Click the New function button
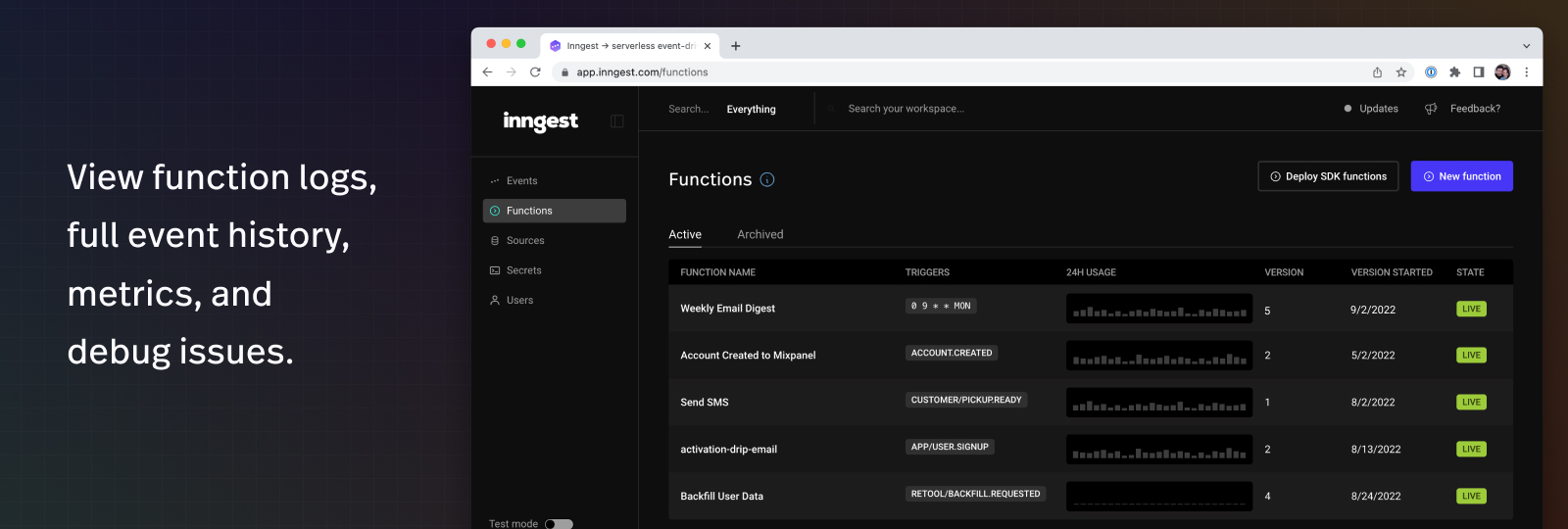The height and width of the screenshot is (529, 1568). [x=1461, y=176]
